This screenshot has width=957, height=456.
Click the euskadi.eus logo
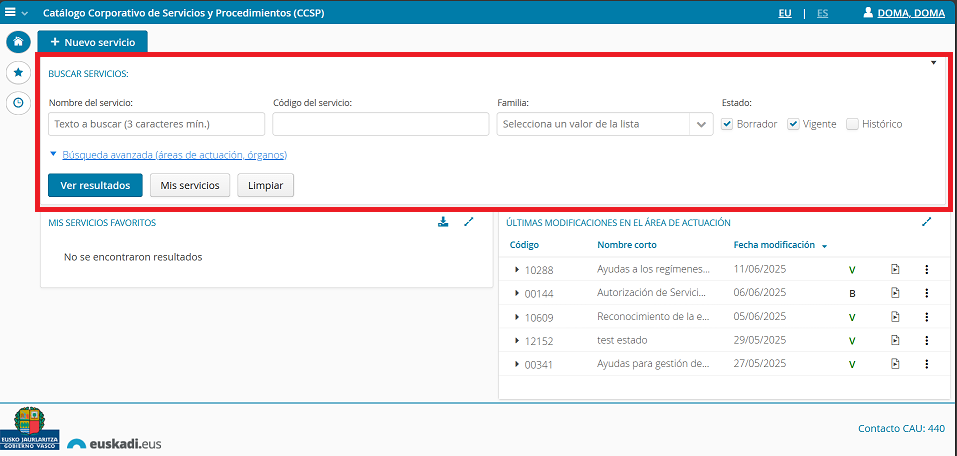point(114,443)
